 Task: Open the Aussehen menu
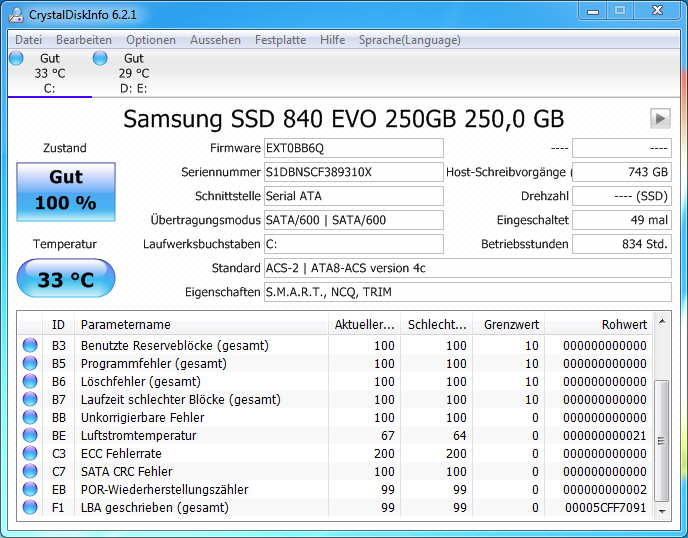(215, 40)
